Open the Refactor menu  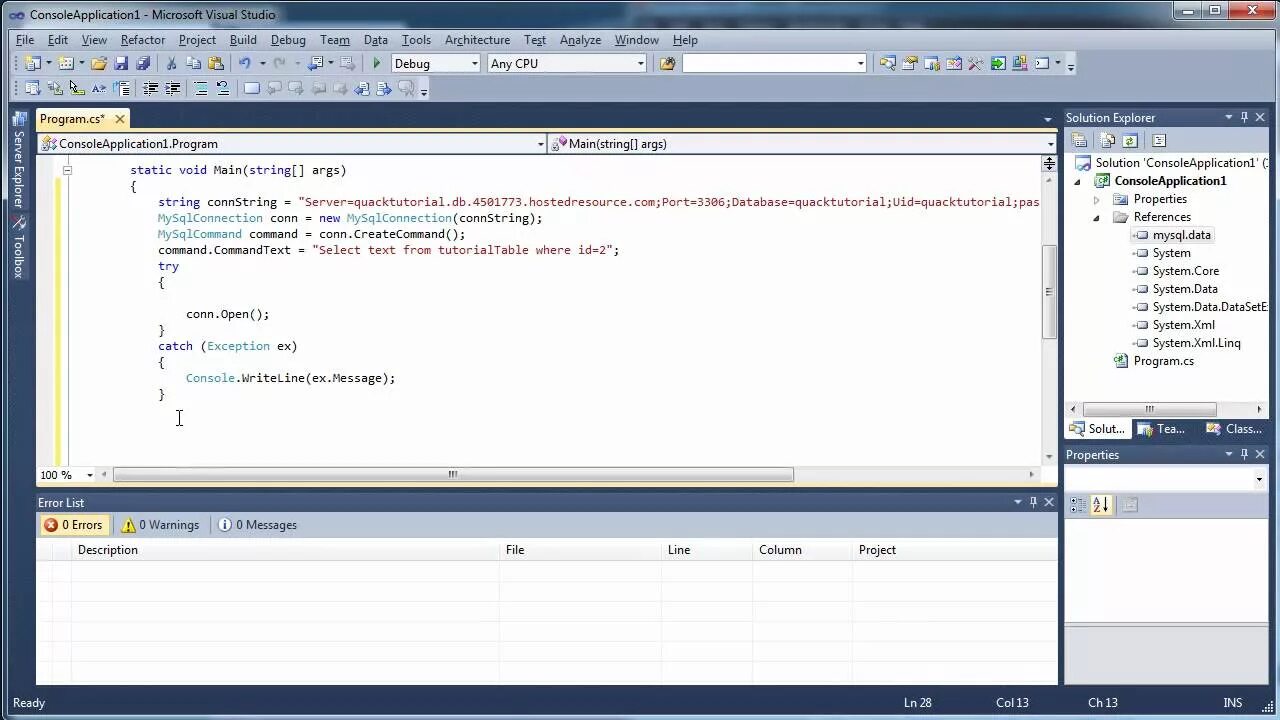(x=143, y=40)
